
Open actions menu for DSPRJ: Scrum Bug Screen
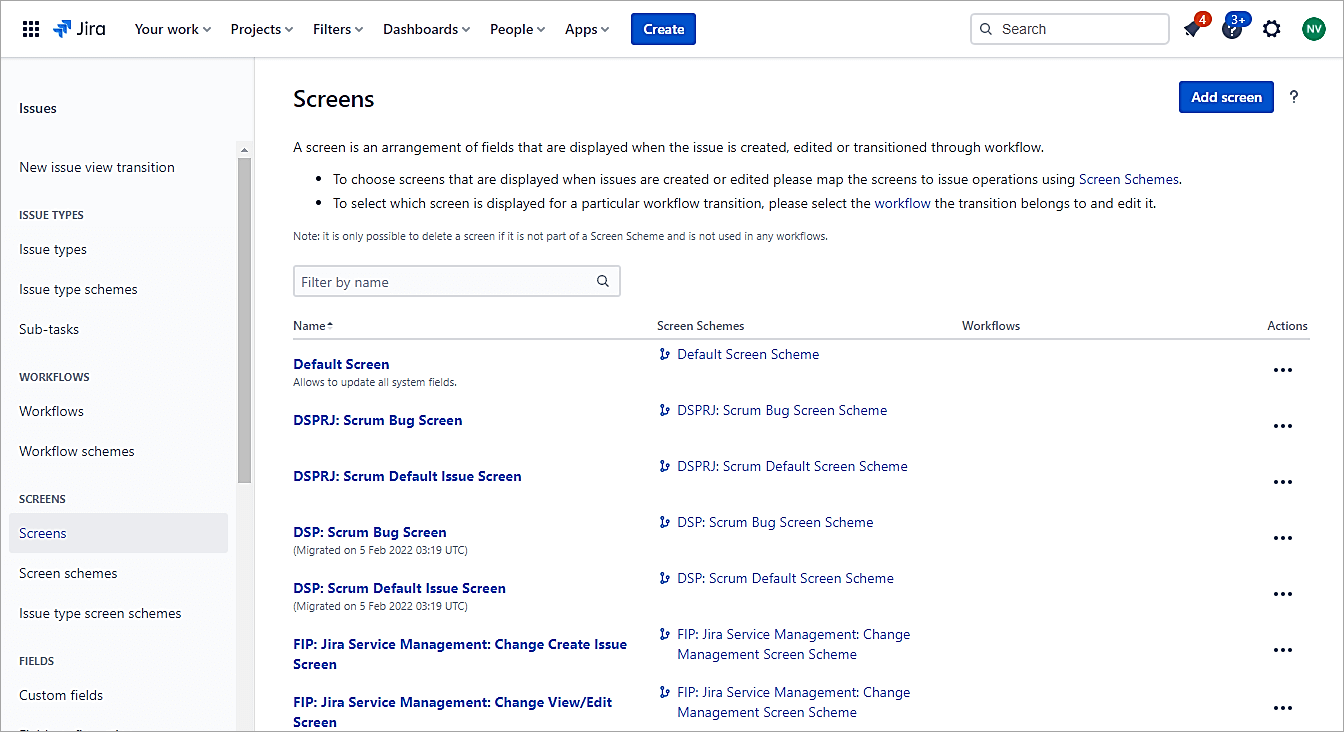pyautogui.click(x=1282, y=426)
